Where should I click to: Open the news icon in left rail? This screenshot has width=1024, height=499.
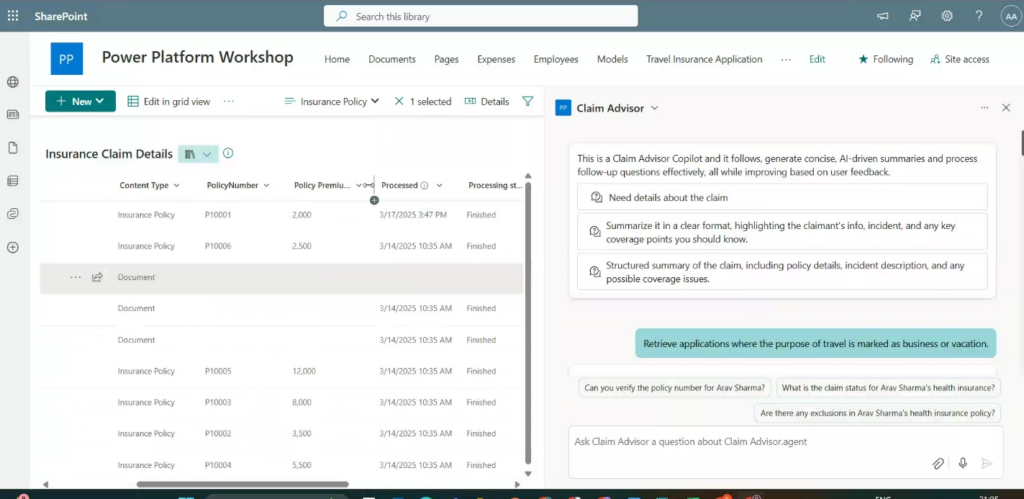[x=12, y=114]
